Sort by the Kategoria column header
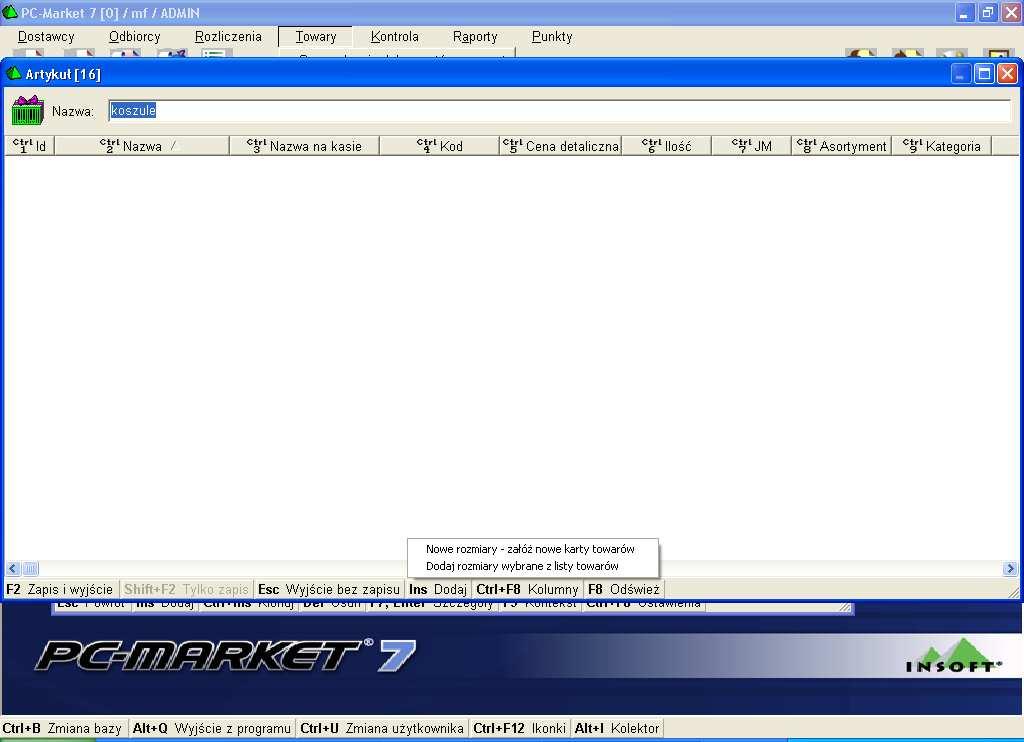This screenshot has height=742, width=1024. (x=942, y=146)
